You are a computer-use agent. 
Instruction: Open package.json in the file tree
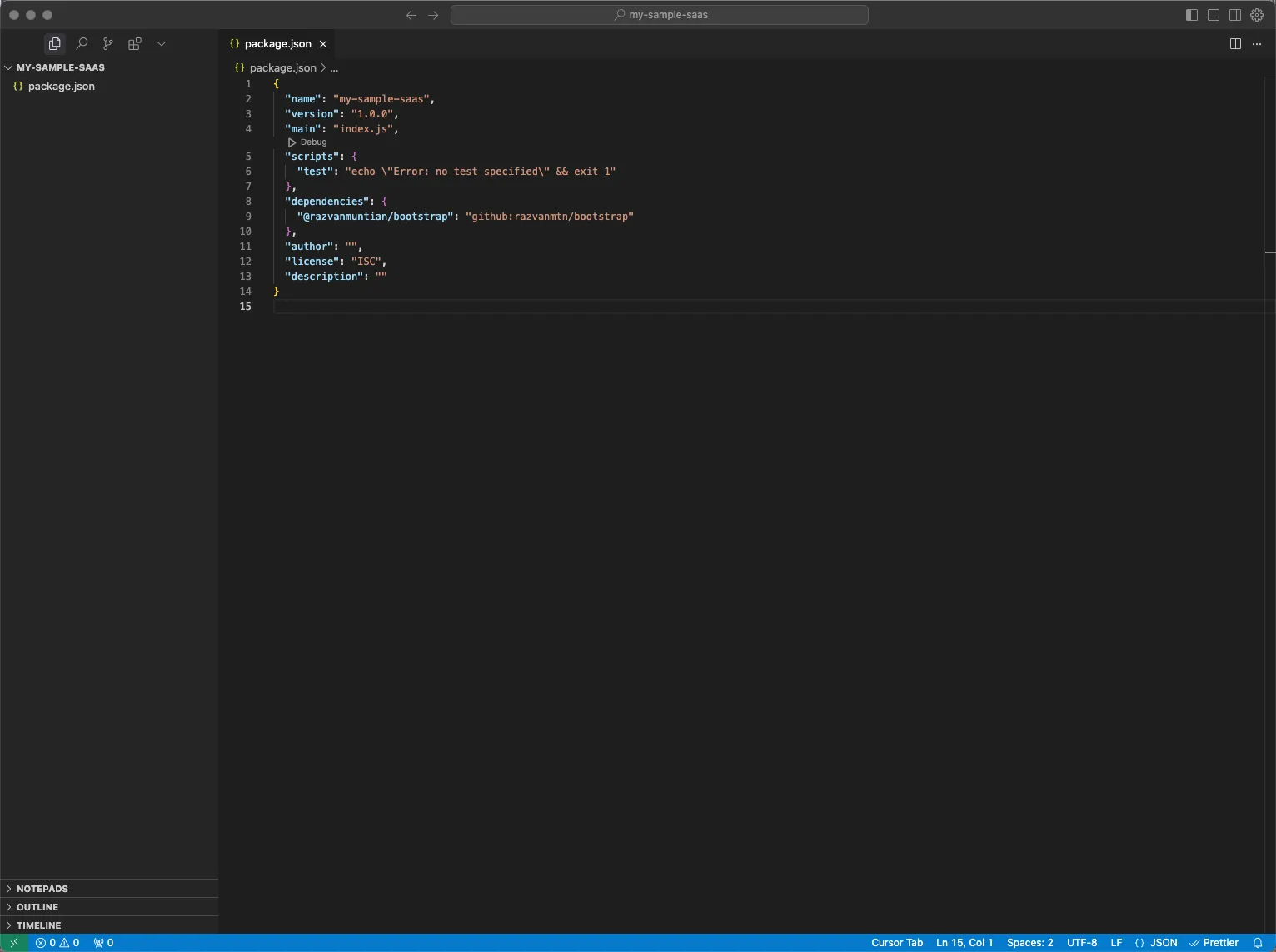click(x=62, y=87)
